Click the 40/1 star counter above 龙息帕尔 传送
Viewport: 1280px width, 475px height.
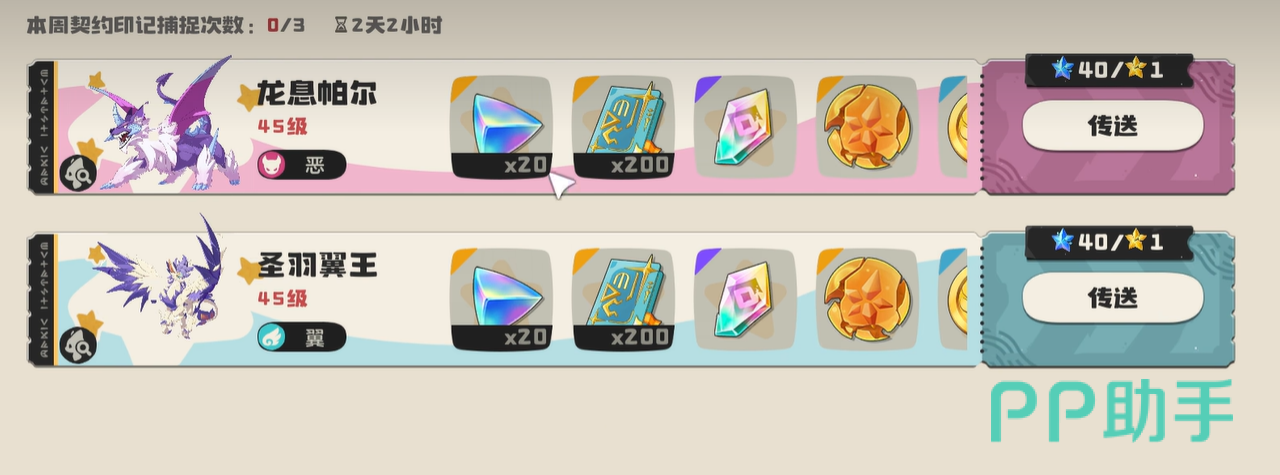click(x=1108, y=70)
